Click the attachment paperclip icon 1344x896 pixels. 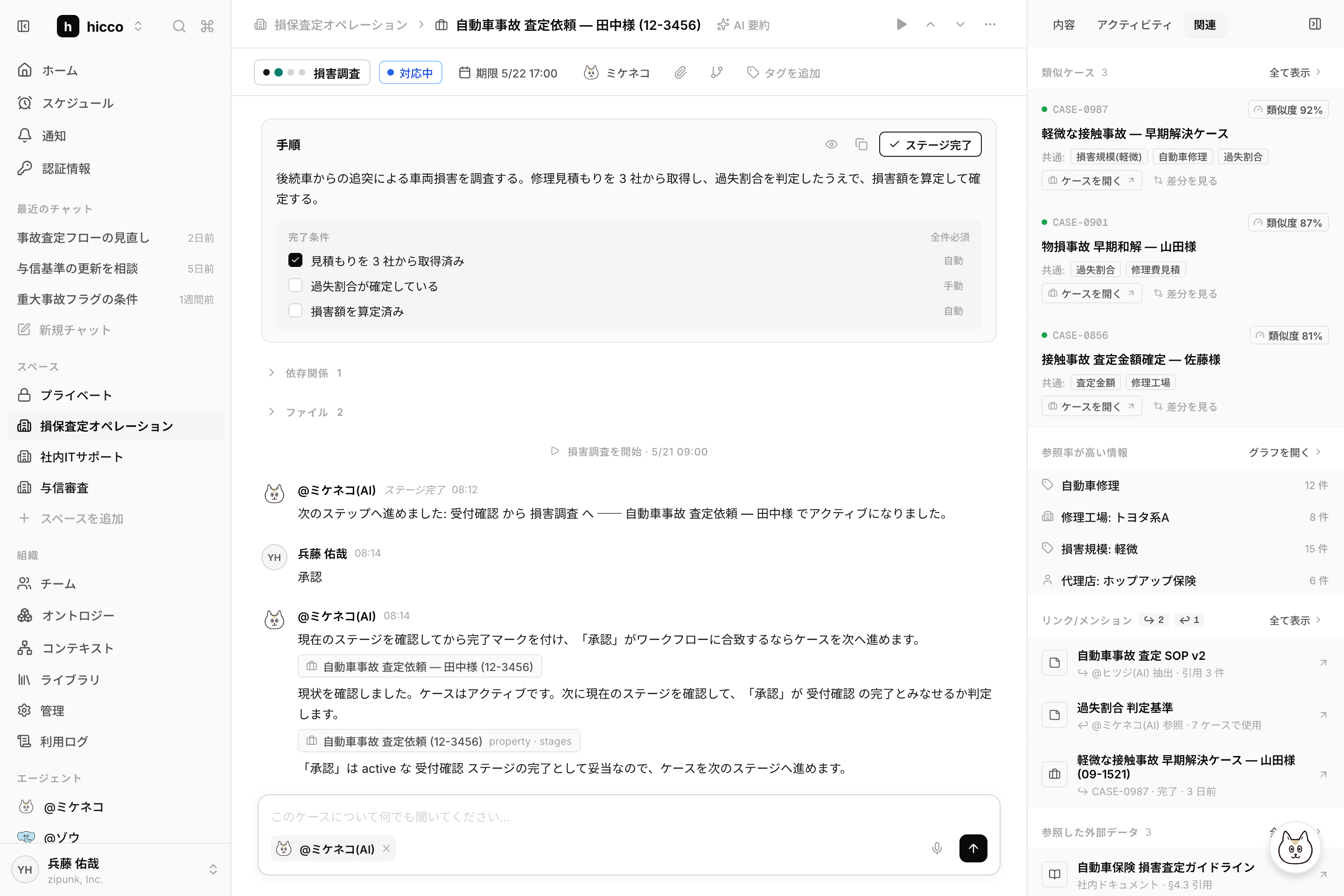pyautogui.click(x=680, y=73)
